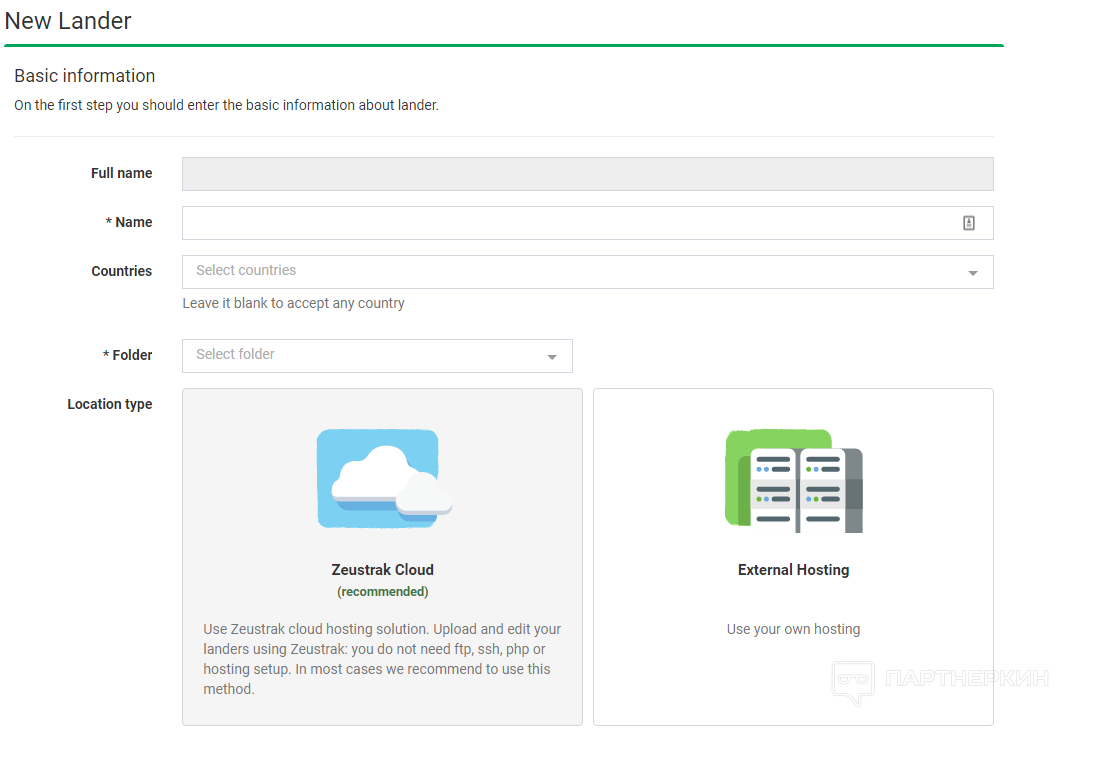Viewport: 1100px width, 759px height.
Task: Click the Location type label
Action: pos(109,404)
